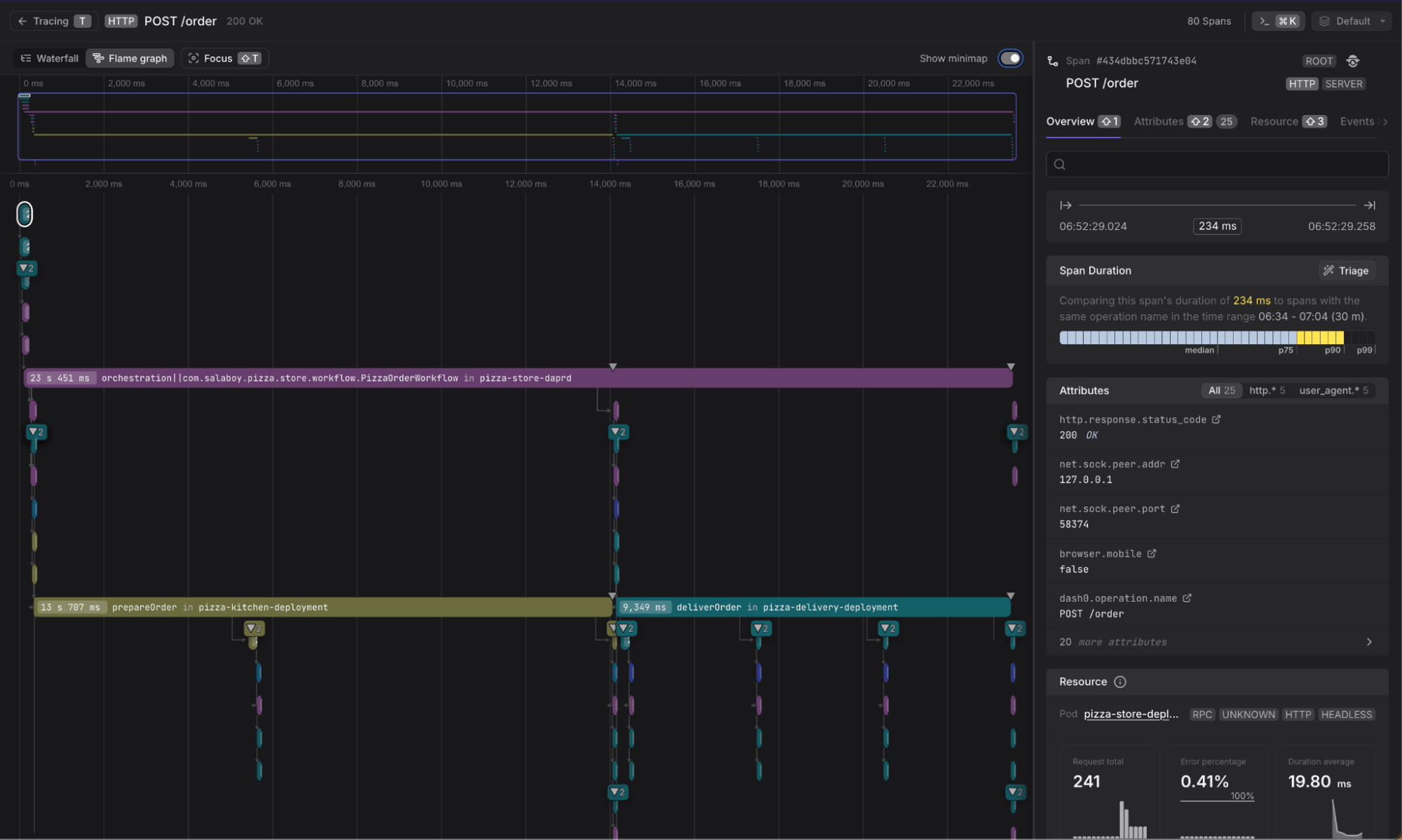Open the command palette terminal icon
1402x840 pixels.
(1264, 21)
